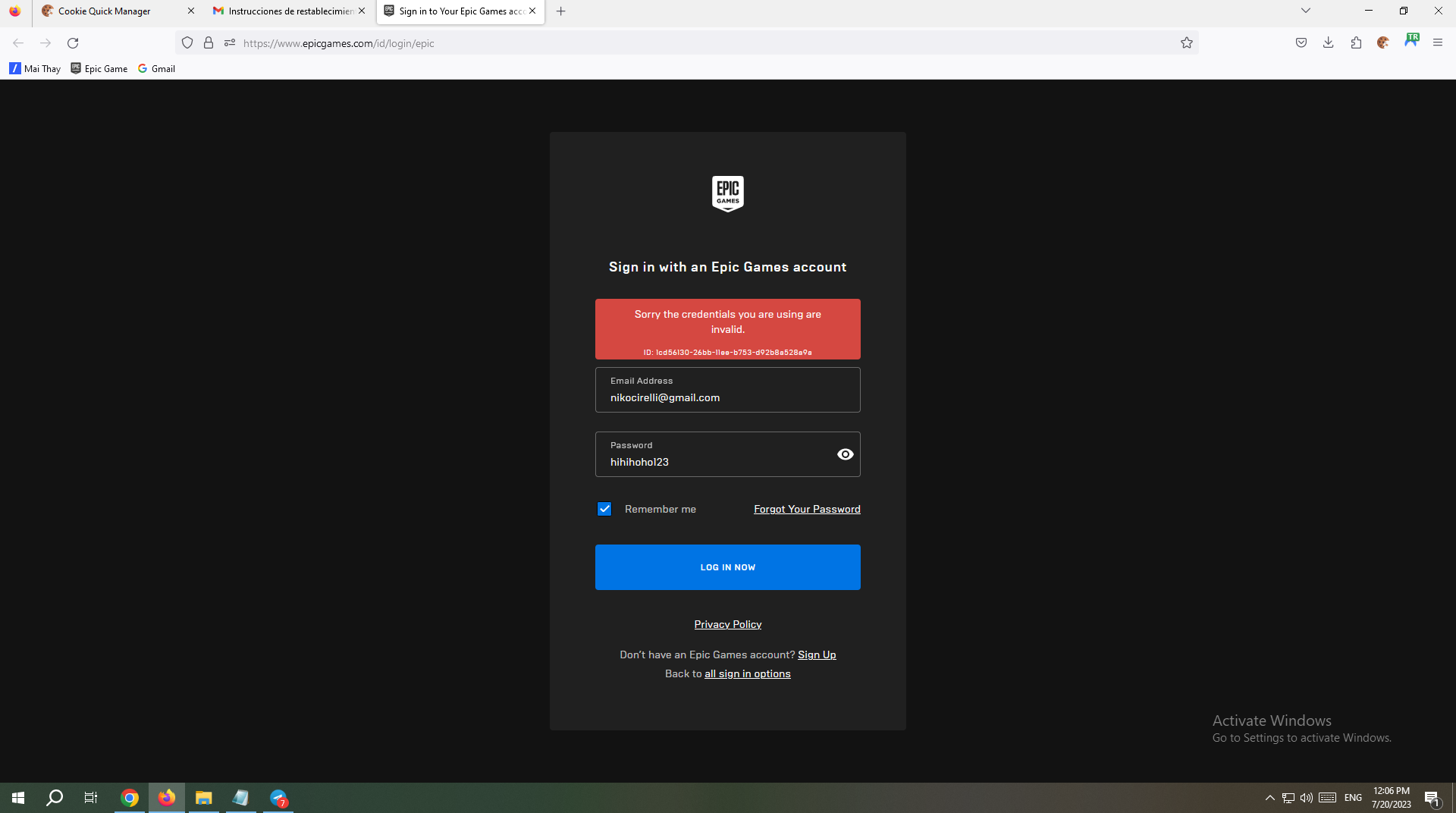The image size is (1456, 813).
Task: Launch Google Chrome from taskbar
Action: click(x=130, y=798)
